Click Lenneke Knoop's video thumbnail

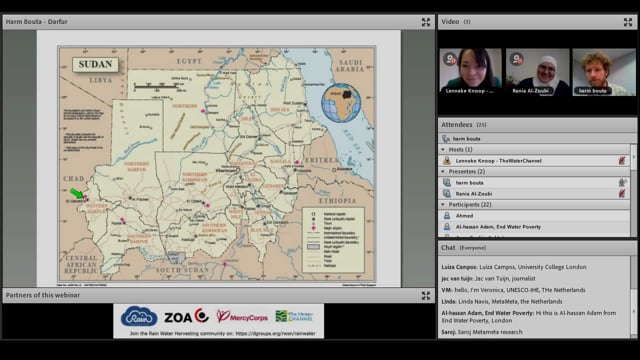[x=471, y=72]
